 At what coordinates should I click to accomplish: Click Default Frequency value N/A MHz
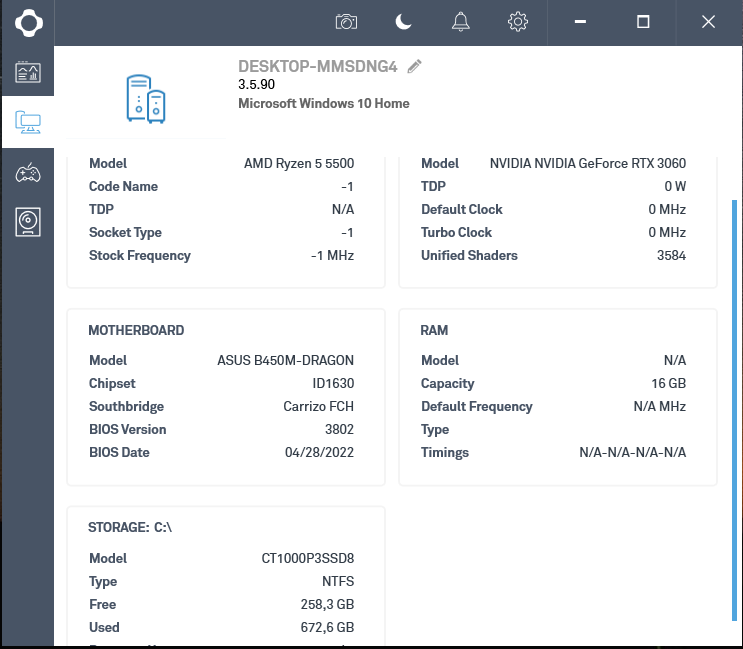click(660, 406)
